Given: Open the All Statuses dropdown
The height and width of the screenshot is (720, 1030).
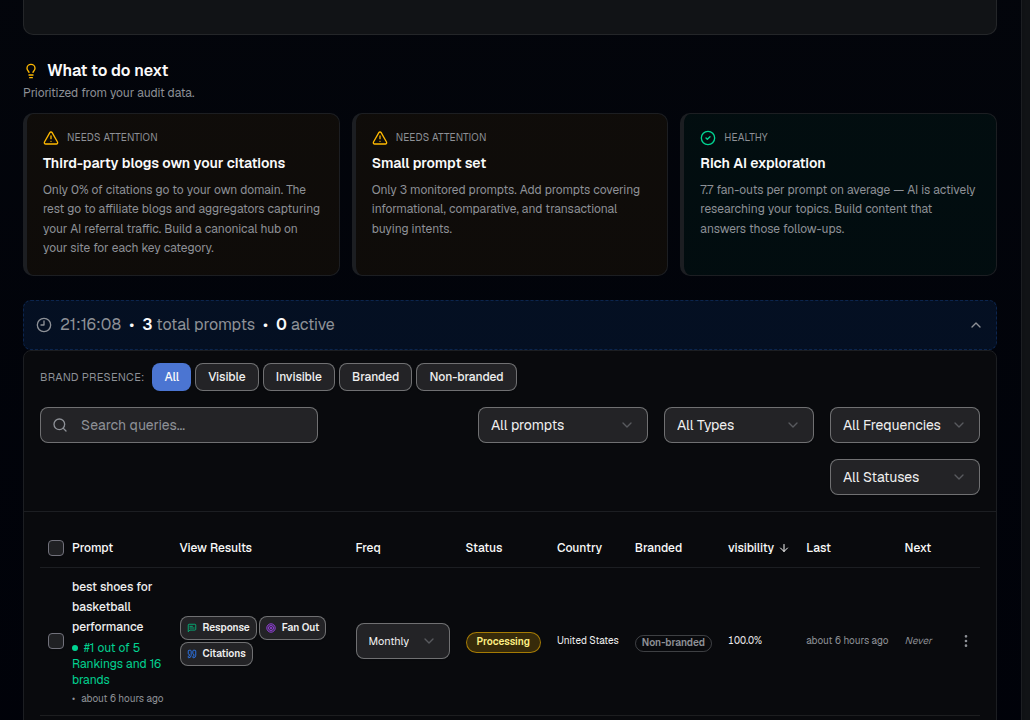Looking at the screenshot, I should [x=905, y=477].
